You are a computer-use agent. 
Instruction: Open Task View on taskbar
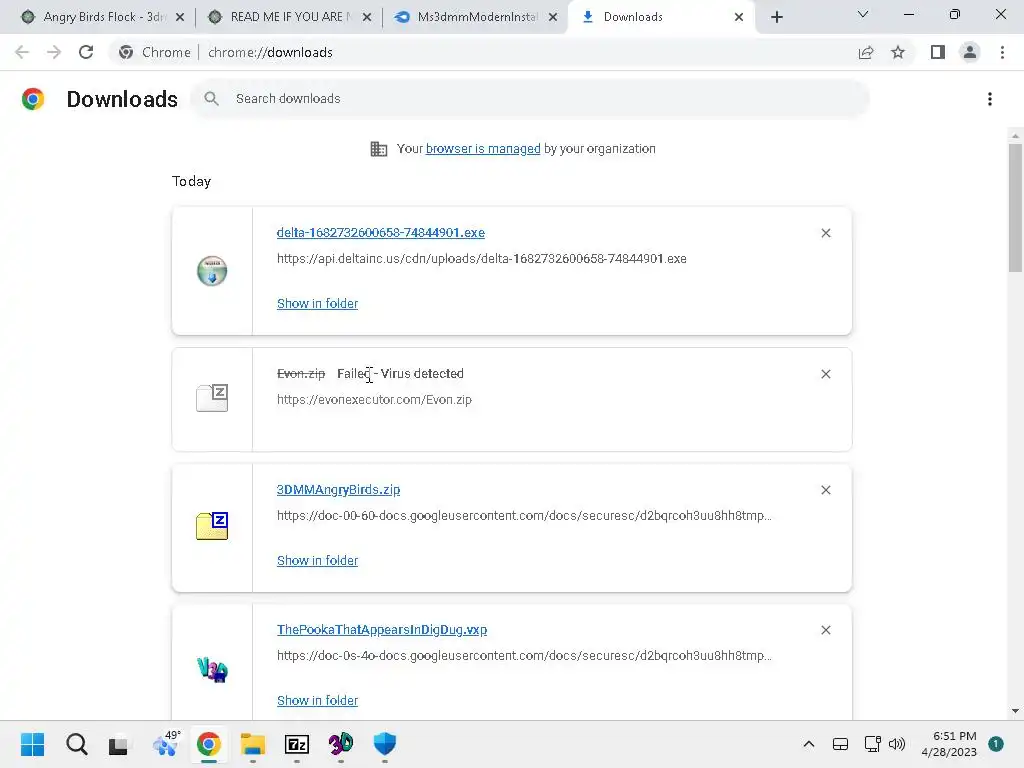[x=119, y=744]
